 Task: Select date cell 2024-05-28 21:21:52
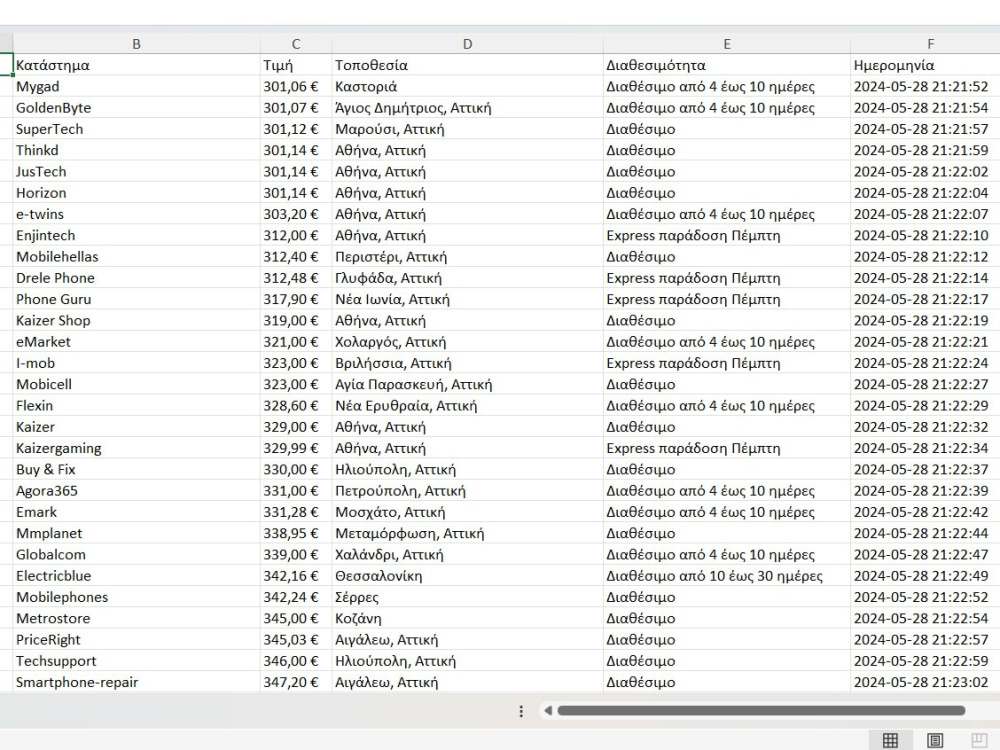point(925,87)
